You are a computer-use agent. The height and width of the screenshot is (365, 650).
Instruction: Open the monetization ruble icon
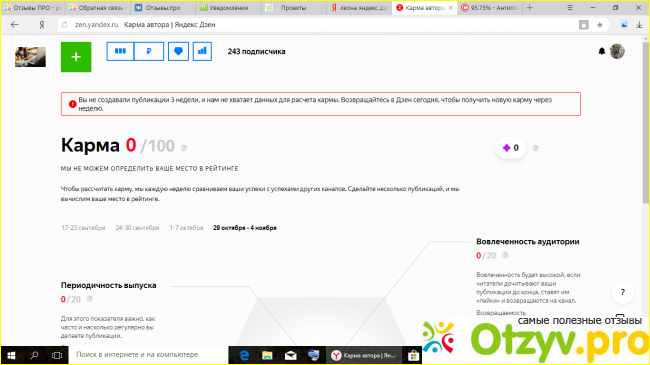click(149, 51)
